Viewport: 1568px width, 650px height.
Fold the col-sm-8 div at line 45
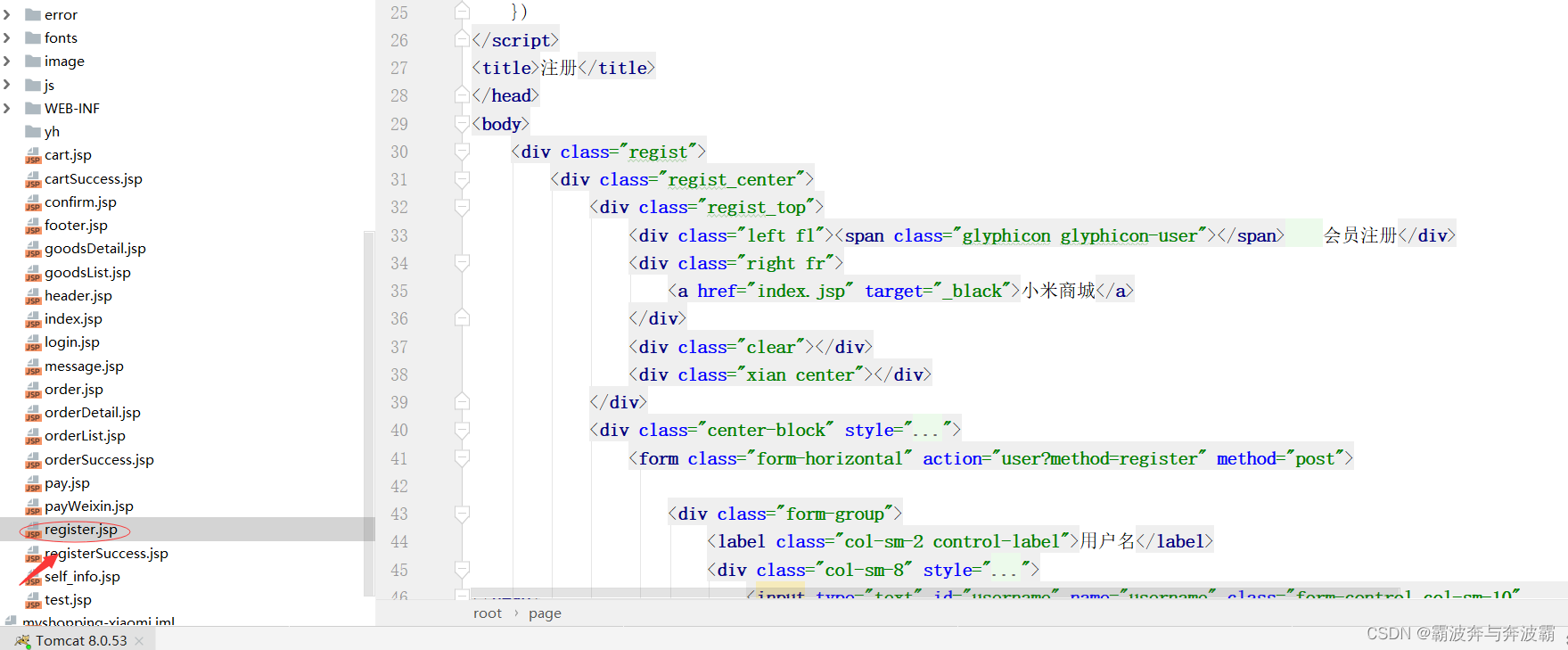tap(462, 570)
